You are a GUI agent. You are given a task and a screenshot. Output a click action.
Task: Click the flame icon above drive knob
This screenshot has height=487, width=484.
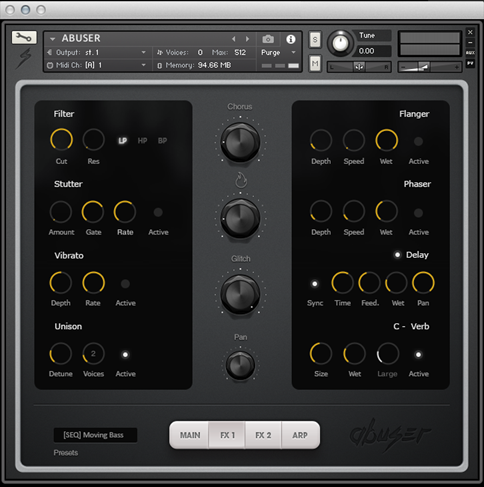pyautogui.click(x=241, y=180)
